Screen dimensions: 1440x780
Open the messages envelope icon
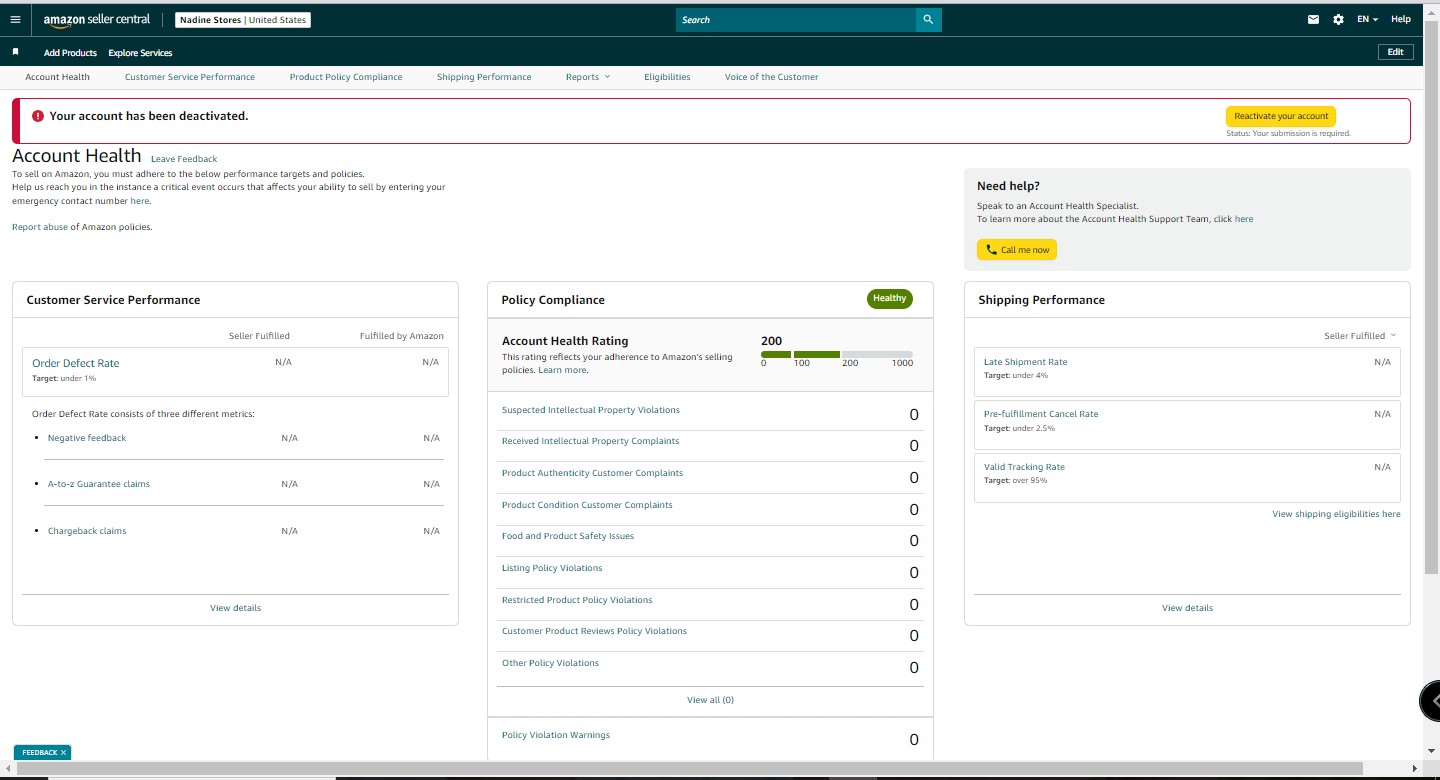(1314, 19)
